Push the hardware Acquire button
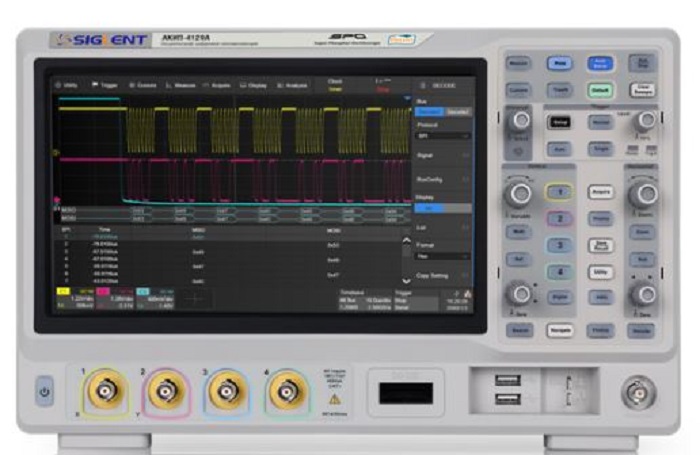This screenshot has width=700, height=455. tap(601, 192)
